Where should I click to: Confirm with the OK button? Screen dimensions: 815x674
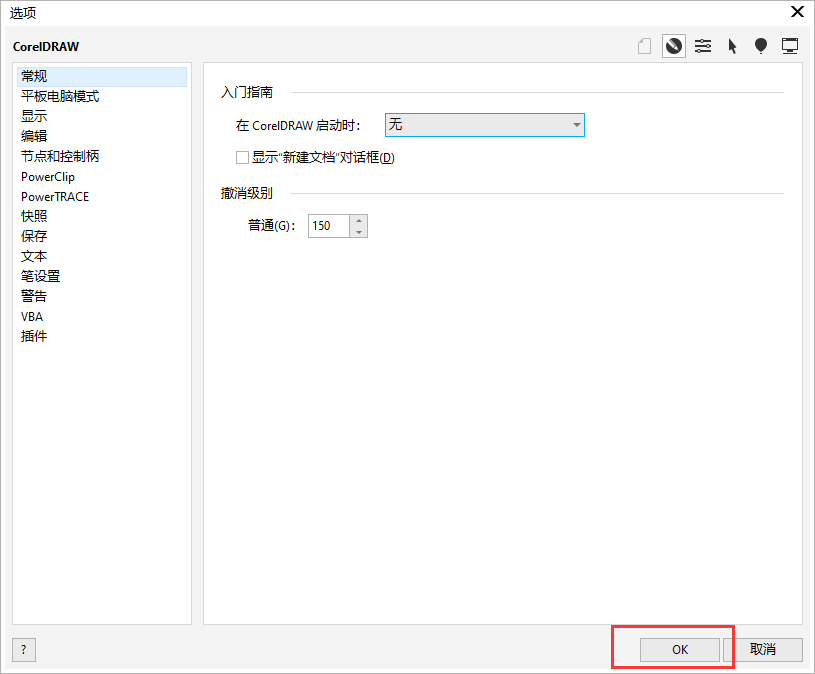680,650
